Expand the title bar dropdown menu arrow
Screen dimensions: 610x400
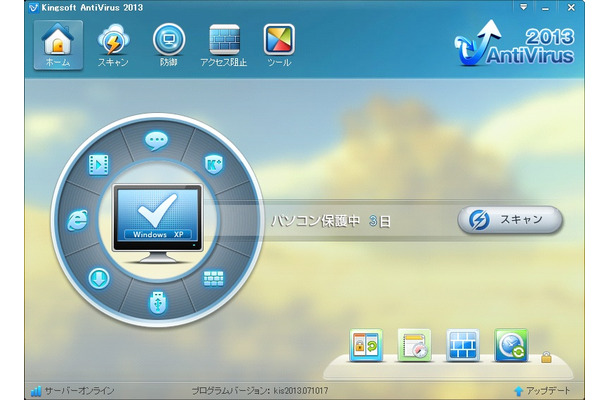coord(524,7)
